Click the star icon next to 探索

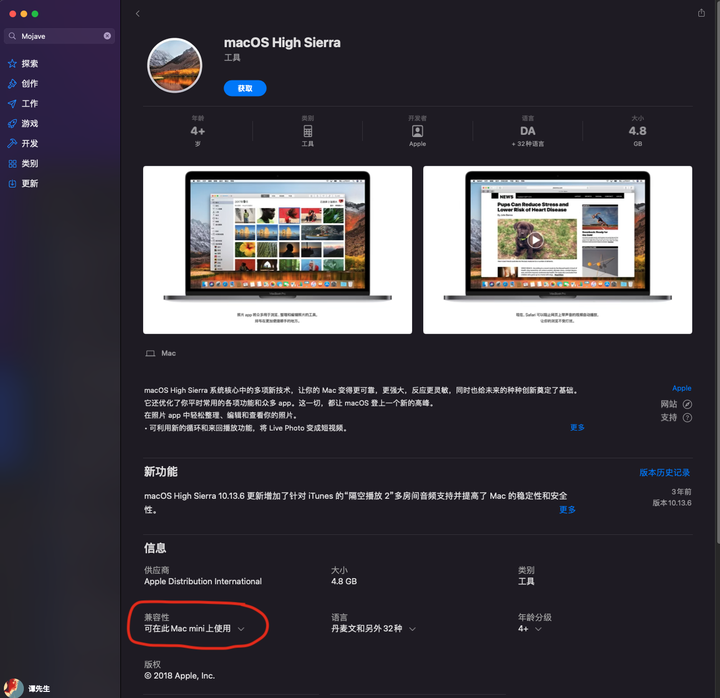pyautogui.click(x=12, y=63)
